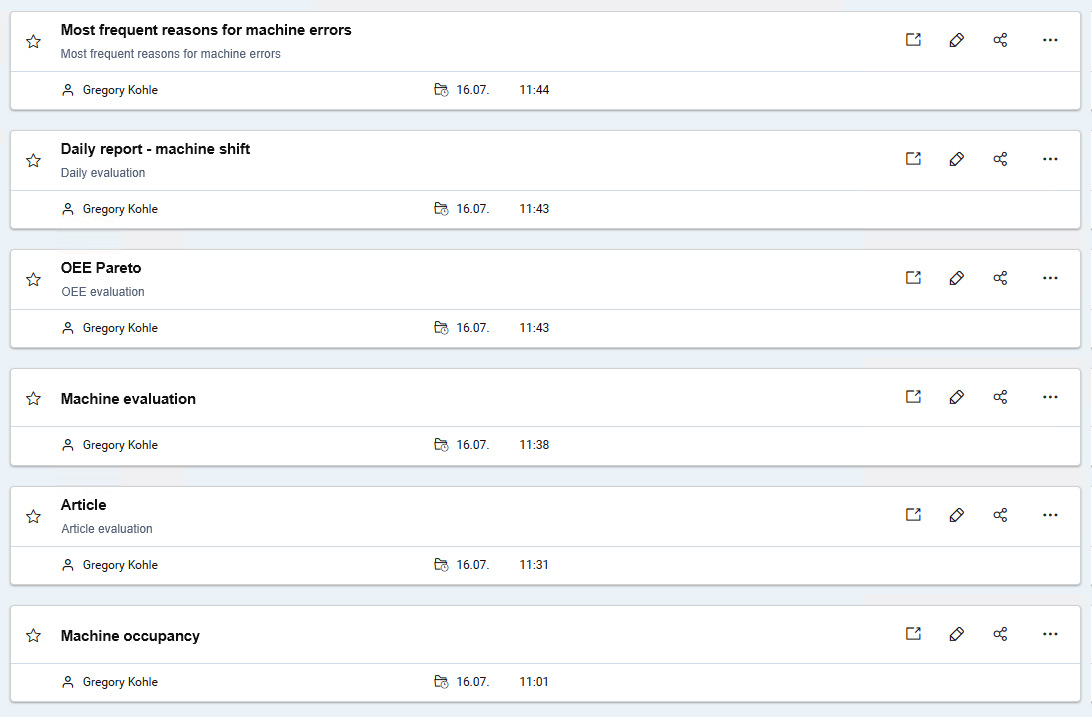Open more options for Machine evaluation

pyautogui.click(x=1049, y=397)
